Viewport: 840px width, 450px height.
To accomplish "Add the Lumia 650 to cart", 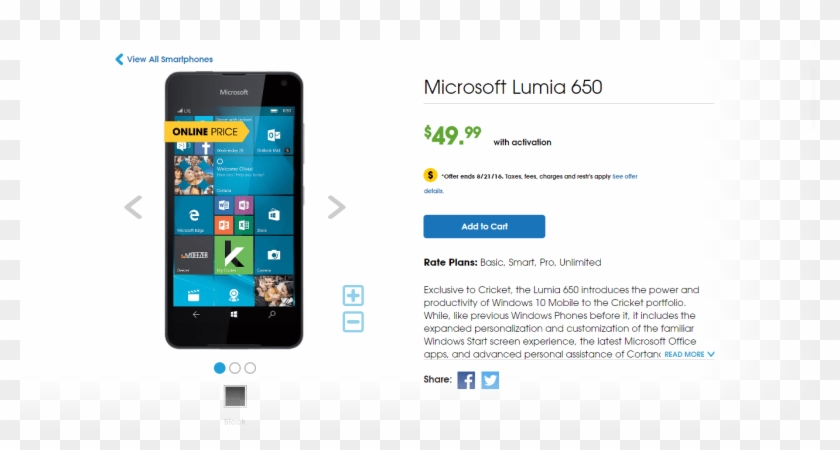I will pyautogui.click(x=484, y=227).
